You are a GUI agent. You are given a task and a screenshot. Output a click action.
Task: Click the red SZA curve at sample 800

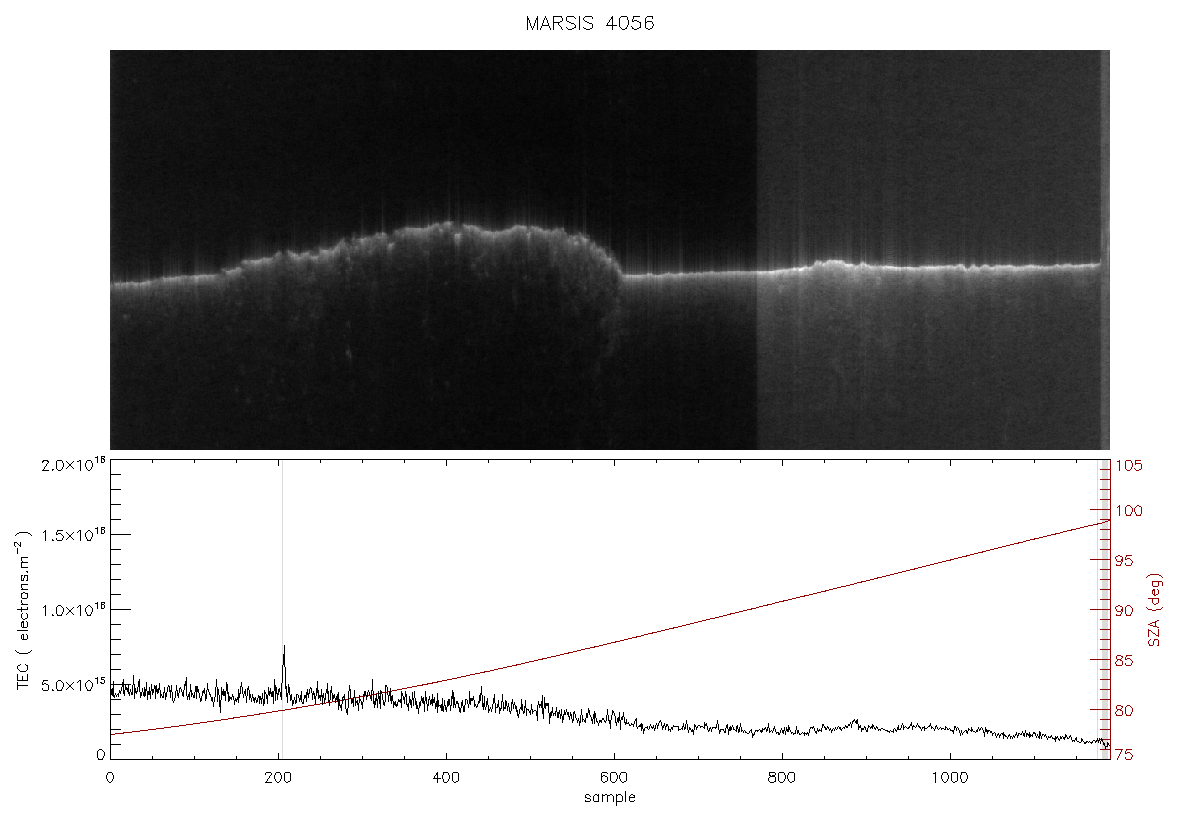[782, 601]
